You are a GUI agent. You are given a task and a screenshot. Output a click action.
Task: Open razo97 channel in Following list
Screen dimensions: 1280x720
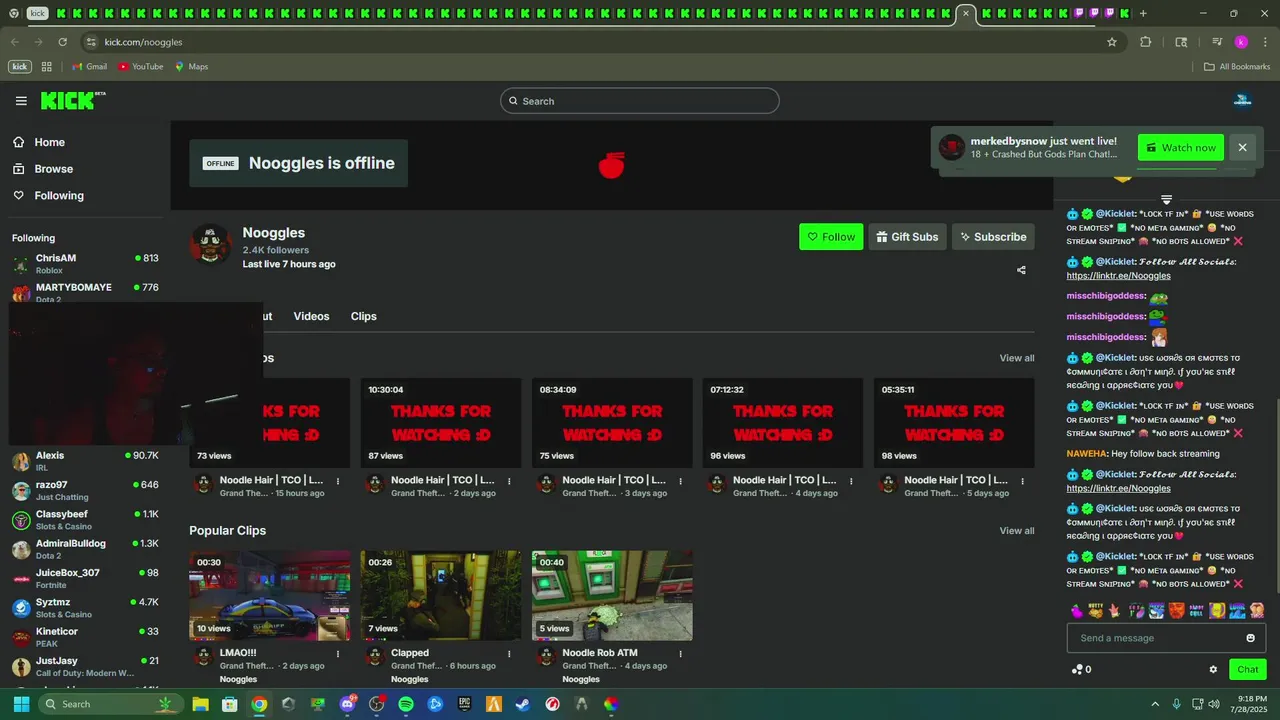(x=85, y=490)
